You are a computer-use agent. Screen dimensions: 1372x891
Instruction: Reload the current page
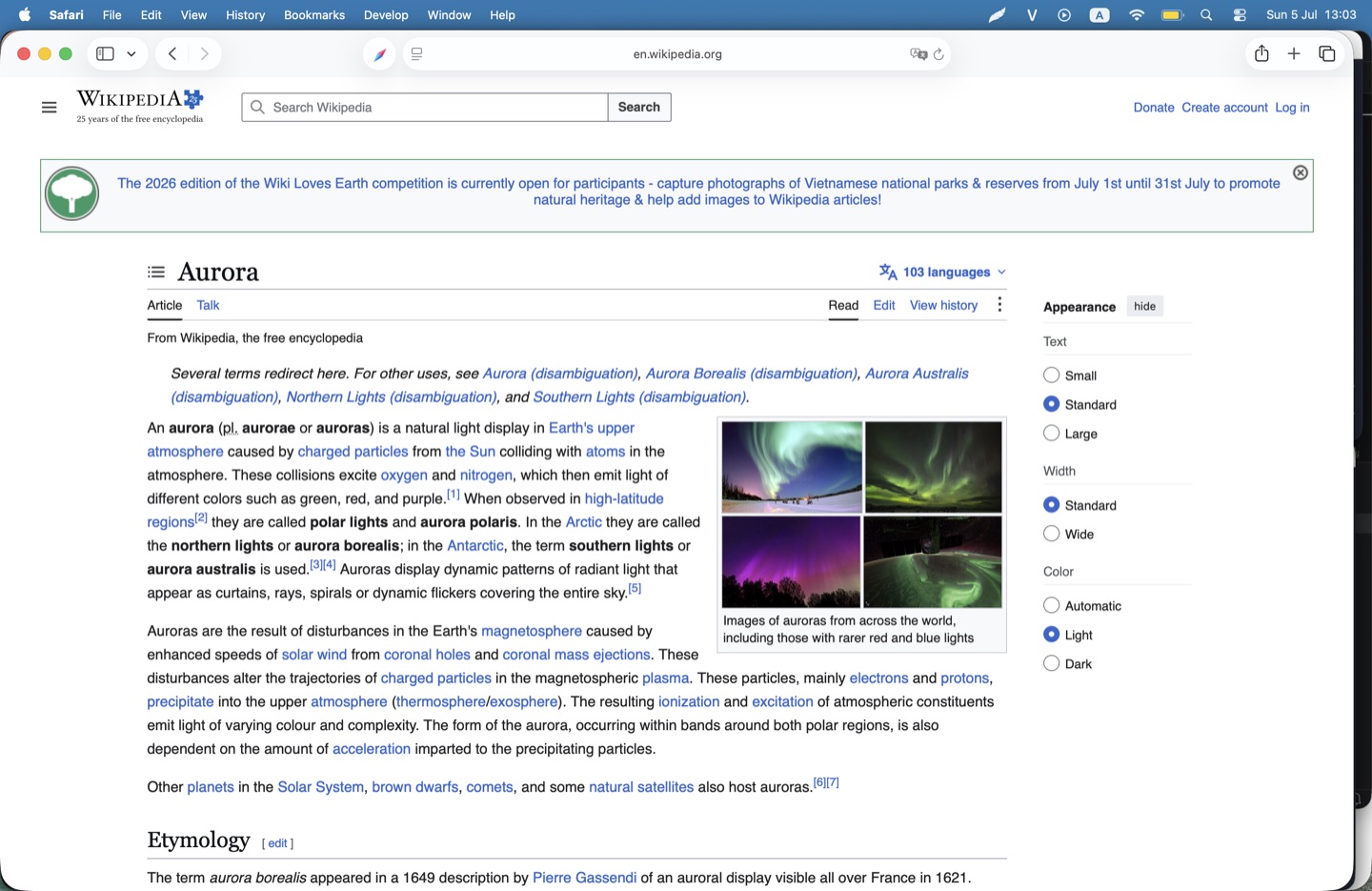tap(938, 54)
